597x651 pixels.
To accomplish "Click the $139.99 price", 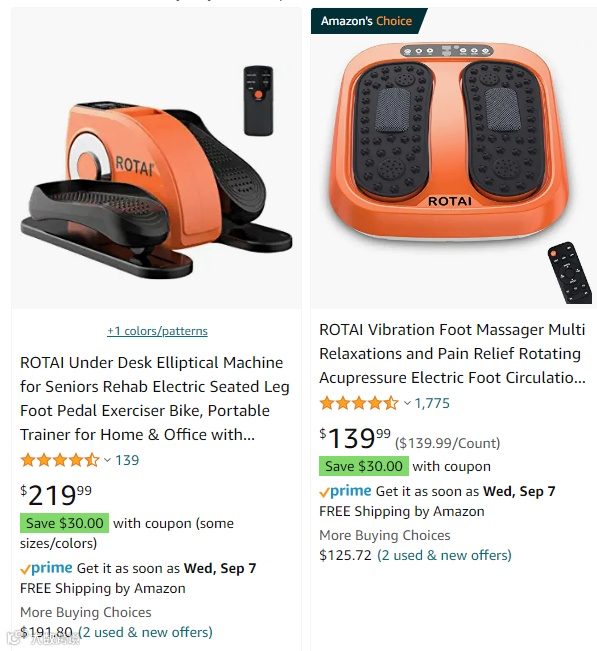I will click(x=355, y=438).
